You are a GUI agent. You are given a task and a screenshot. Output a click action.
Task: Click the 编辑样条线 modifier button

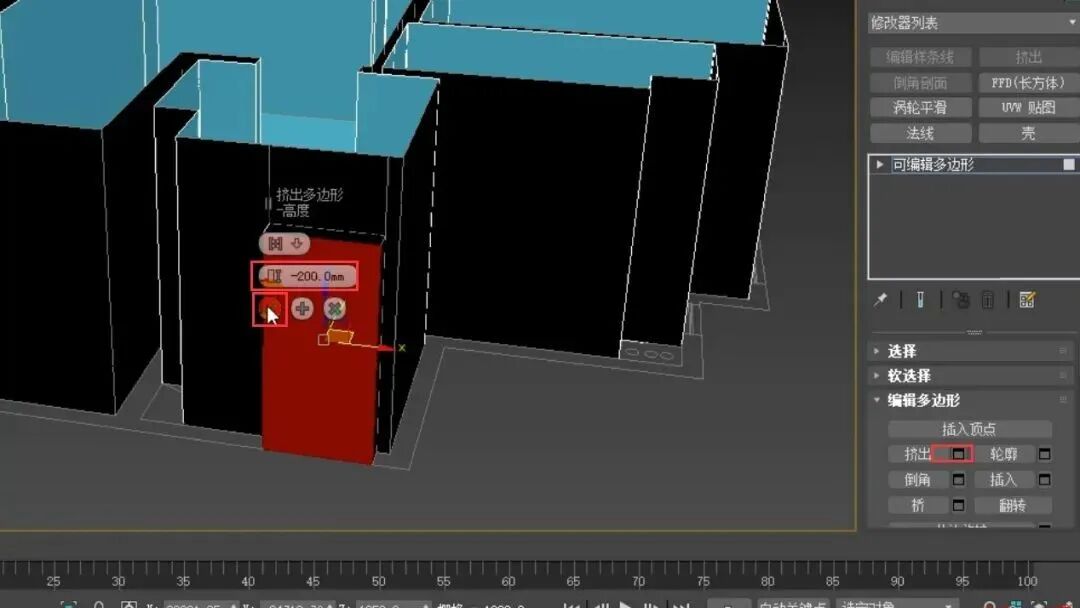pyautogui.click(x=920, y=57)
